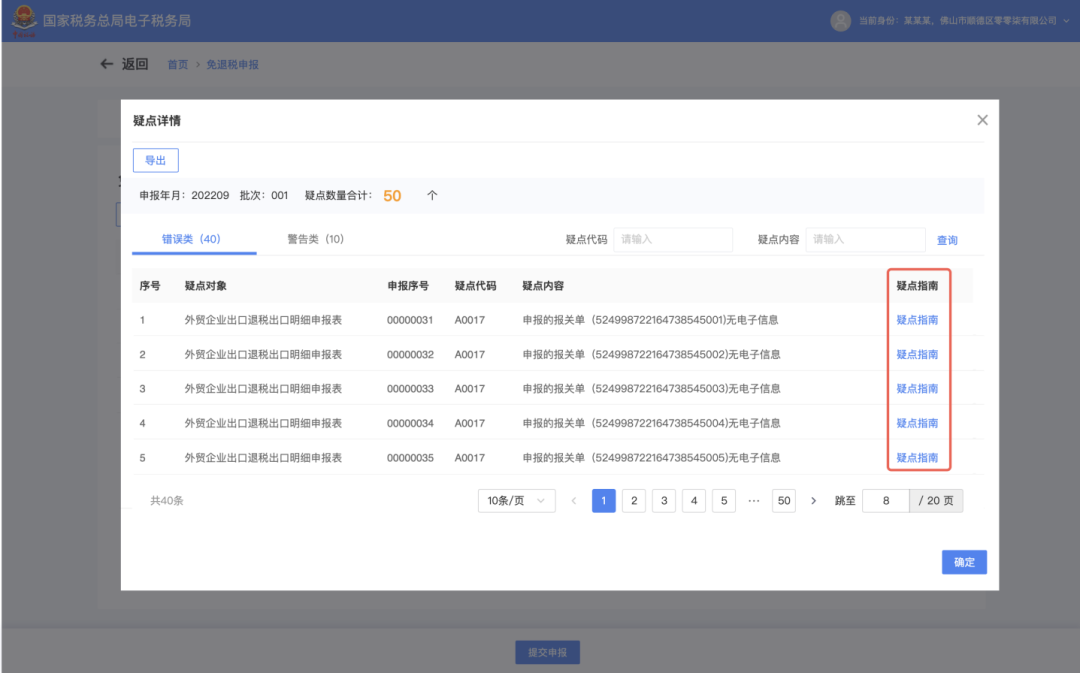1080x673 pixels.
Task: Open 疑点指南 link for row 3
Action: pos(917,389)
